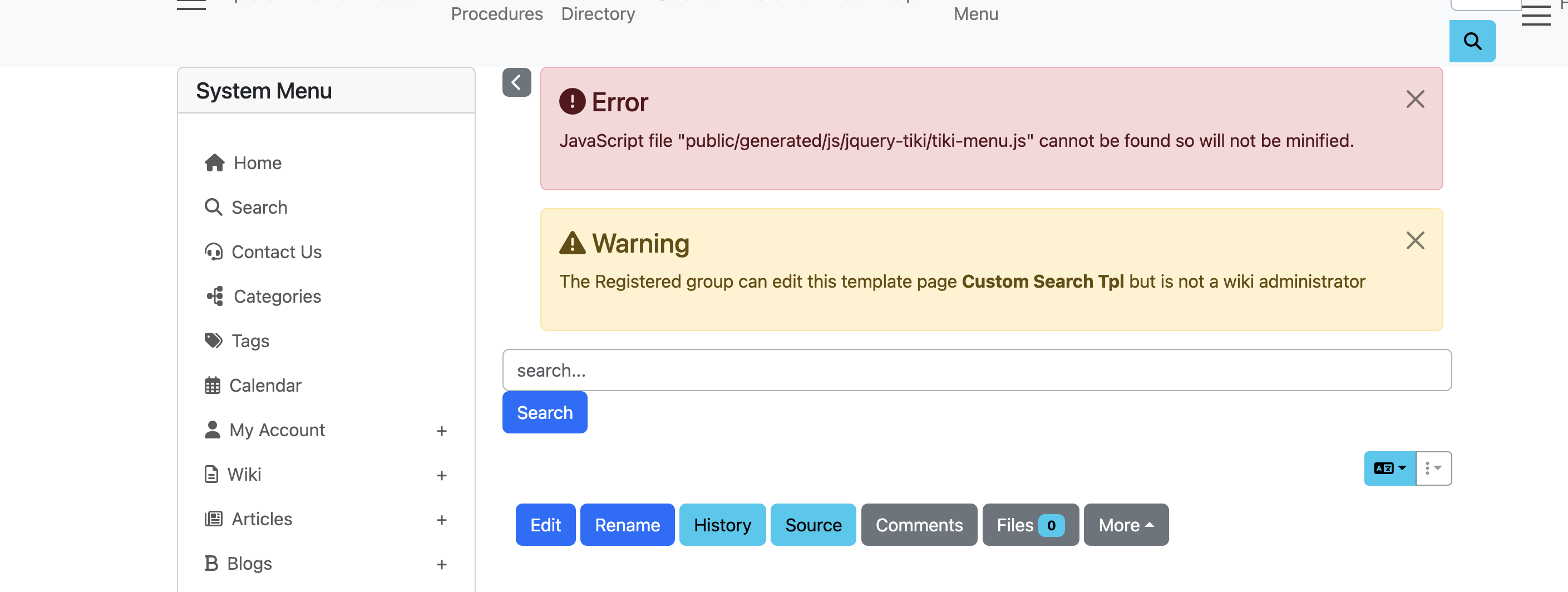1568x592 pixels.
Task: Open Wiki menu item
Action: click(244, 474)
